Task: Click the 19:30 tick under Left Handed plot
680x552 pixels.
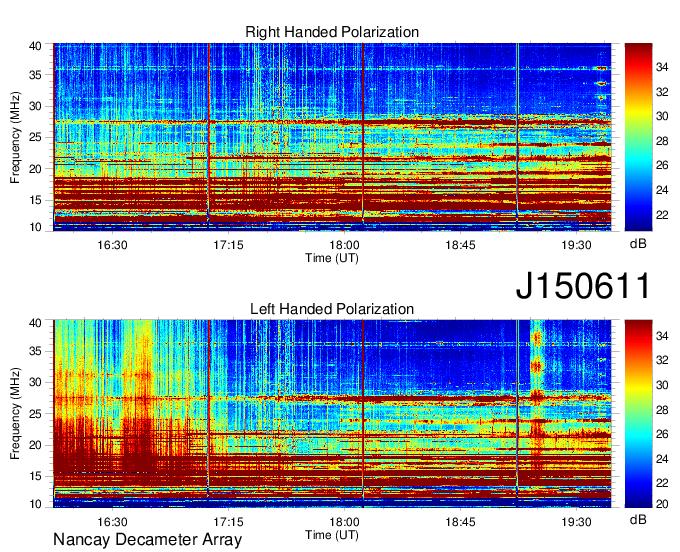Action: click(576, 521)
